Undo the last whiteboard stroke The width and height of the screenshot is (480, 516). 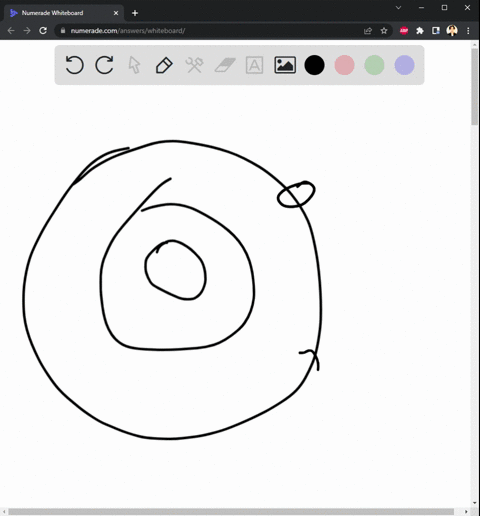[x=74, y=65]
